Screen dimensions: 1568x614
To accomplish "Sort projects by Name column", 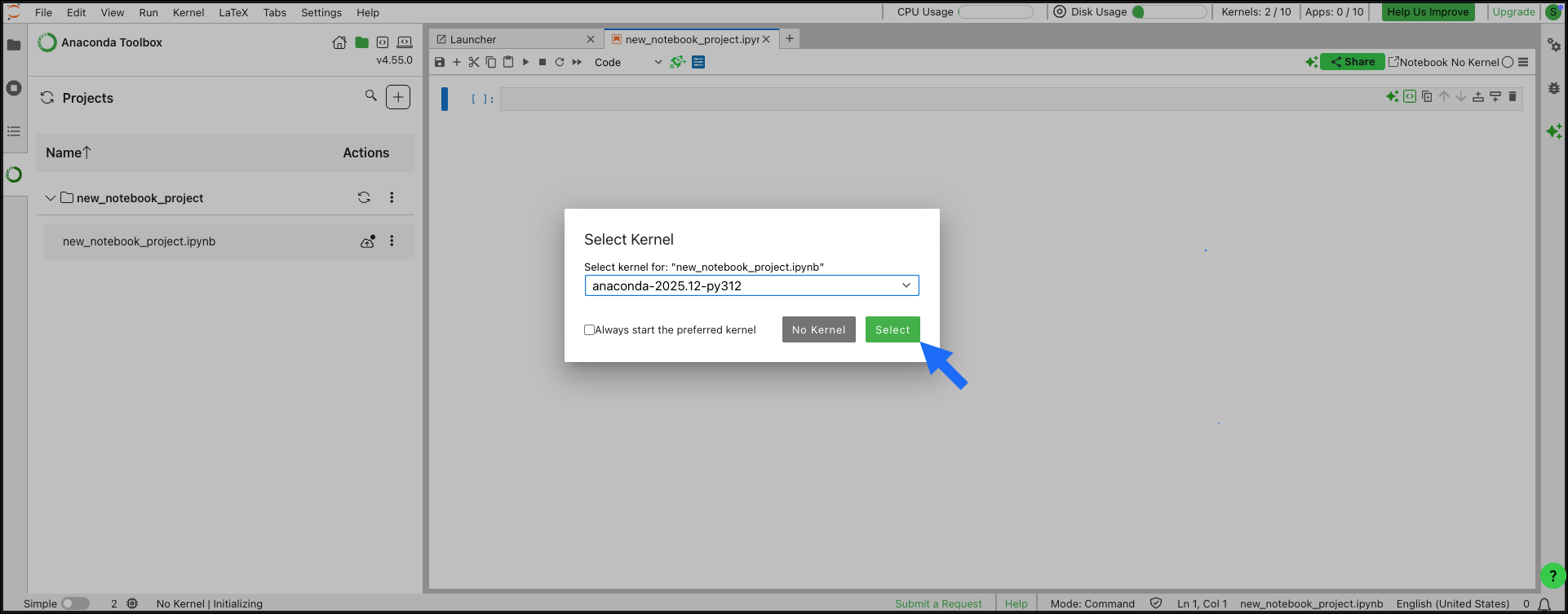I will [69, 152].
